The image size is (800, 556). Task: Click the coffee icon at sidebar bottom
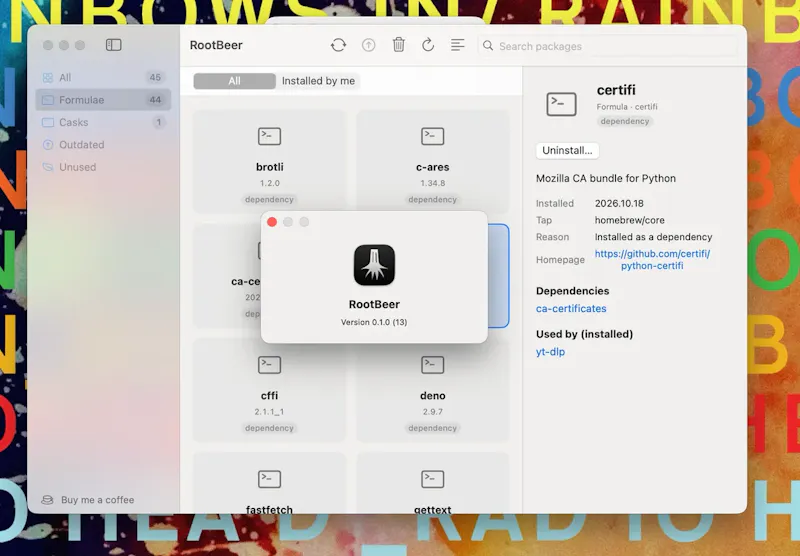click(47, 500)
